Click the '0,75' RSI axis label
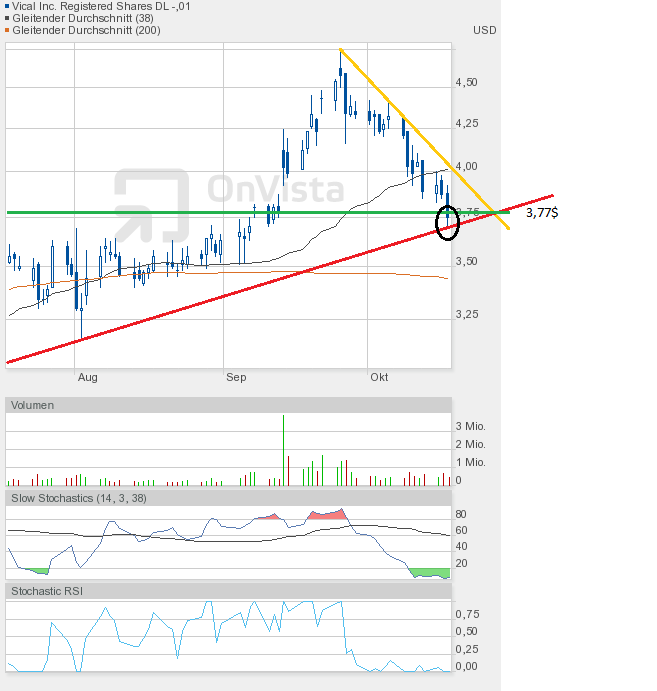The height and width of the screenshot is (691, 657). click(x=467, y=614)
